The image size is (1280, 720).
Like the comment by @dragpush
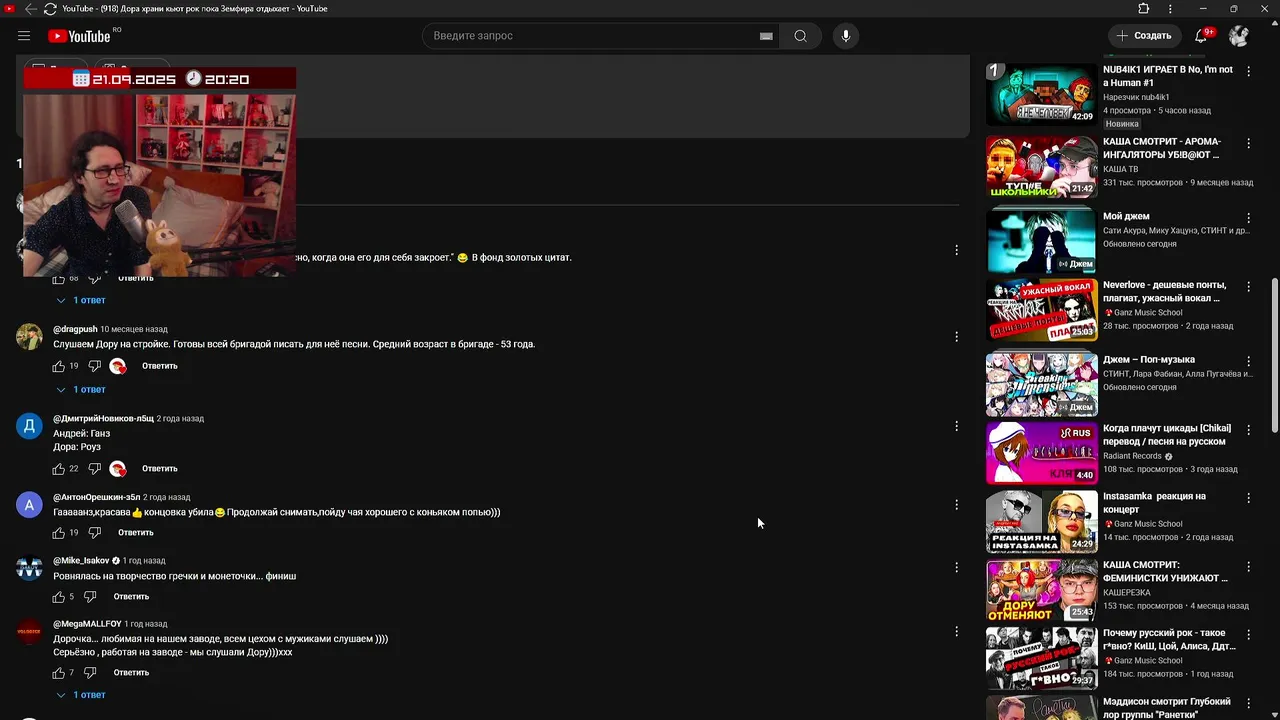pyautogui.click(x=58, y=366)
